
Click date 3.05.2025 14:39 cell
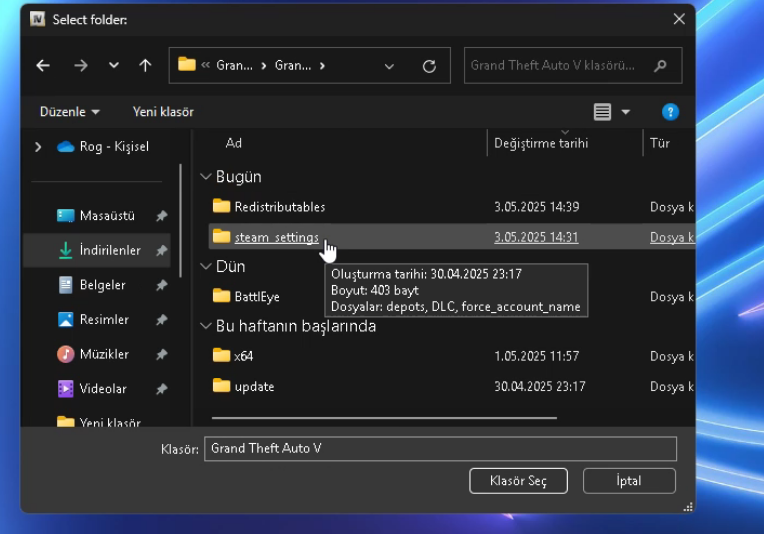point(536,207)
